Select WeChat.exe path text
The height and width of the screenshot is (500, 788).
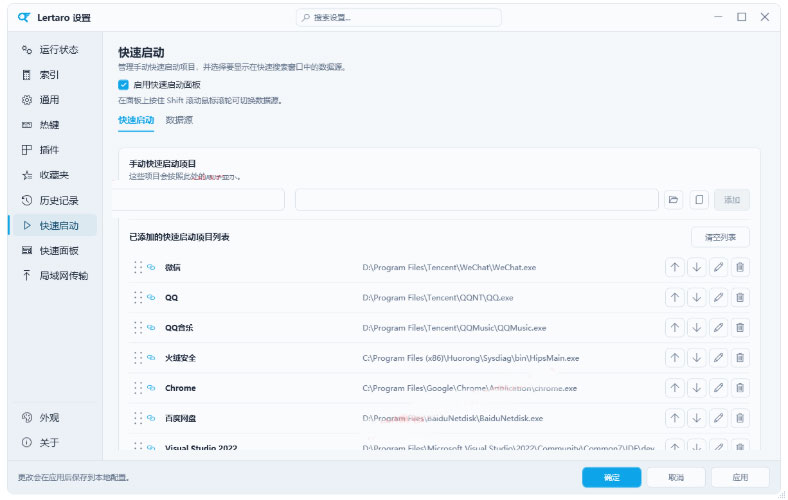(449, 267)
